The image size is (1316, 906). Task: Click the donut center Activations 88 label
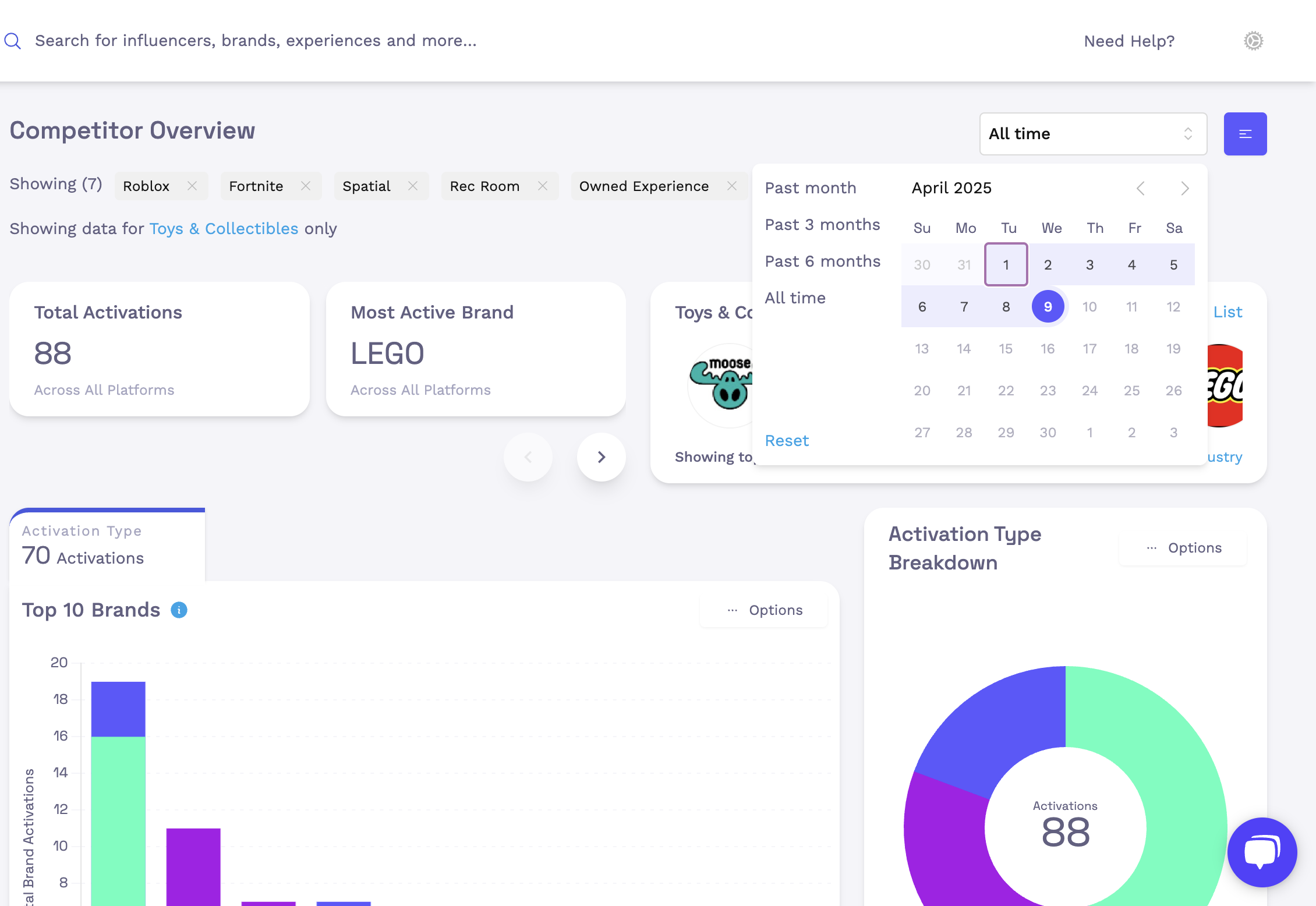pos(1065,825)
